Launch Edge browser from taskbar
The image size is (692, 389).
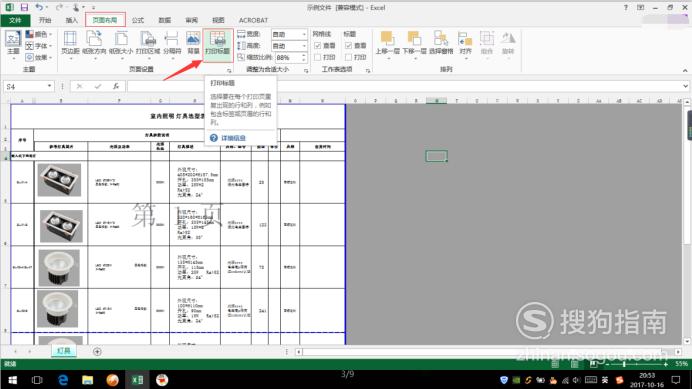pos(63,380)
